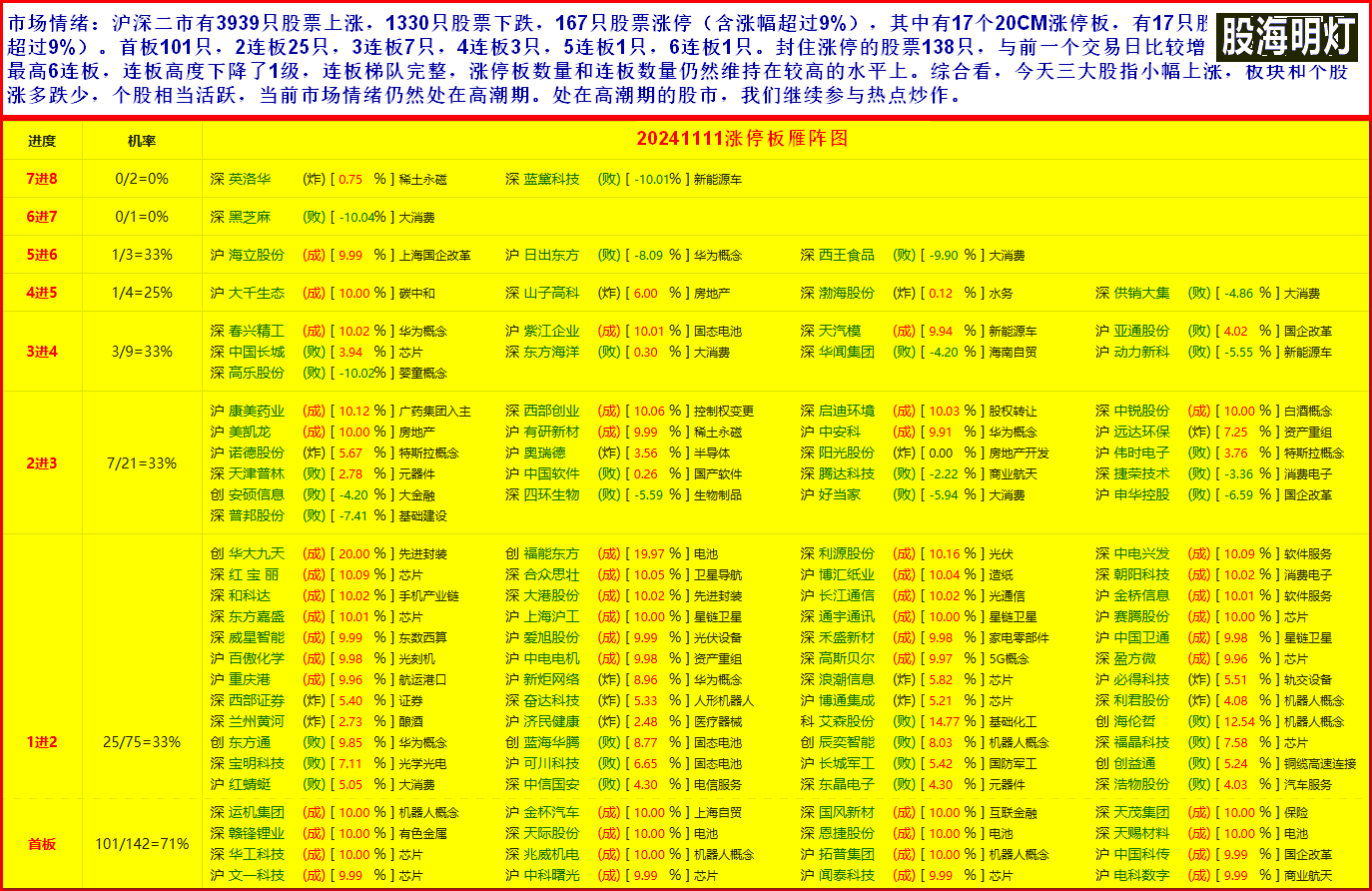Select the 3/9=33% probability cell

(x=142, y=352)
